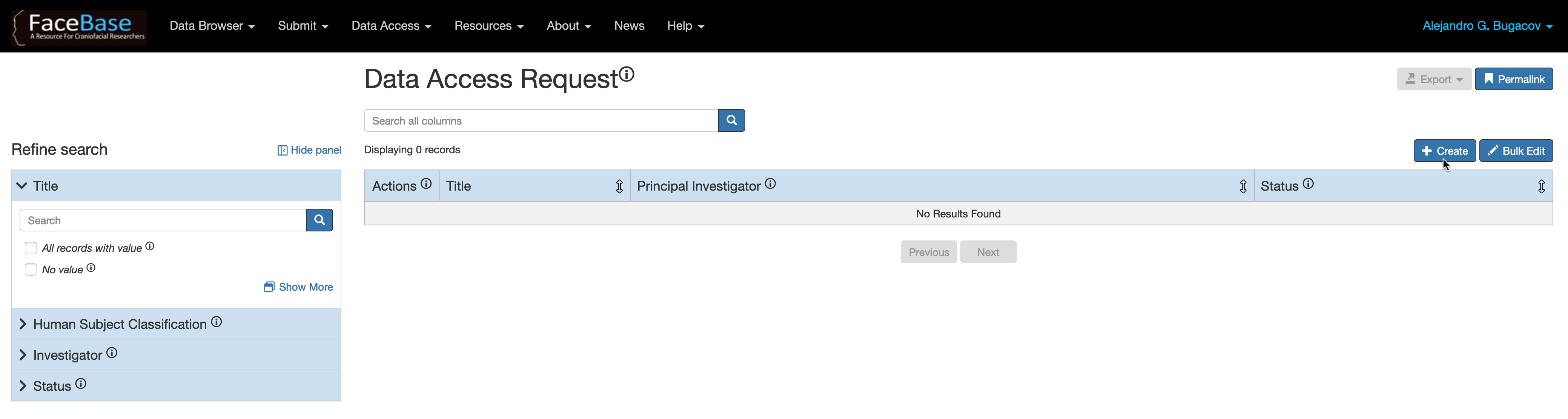Click the FaceBase logo
This screenshot has width=1568, height=419.
[x=79, y=28]
